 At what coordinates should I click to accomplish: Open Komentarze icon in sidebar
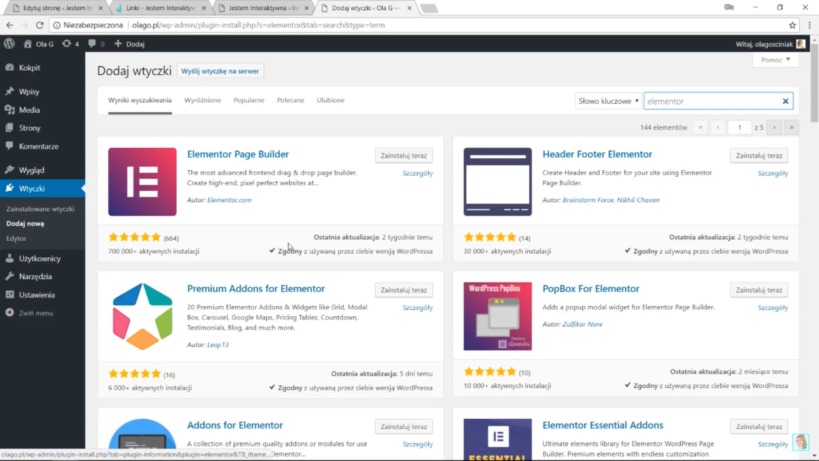9,146
